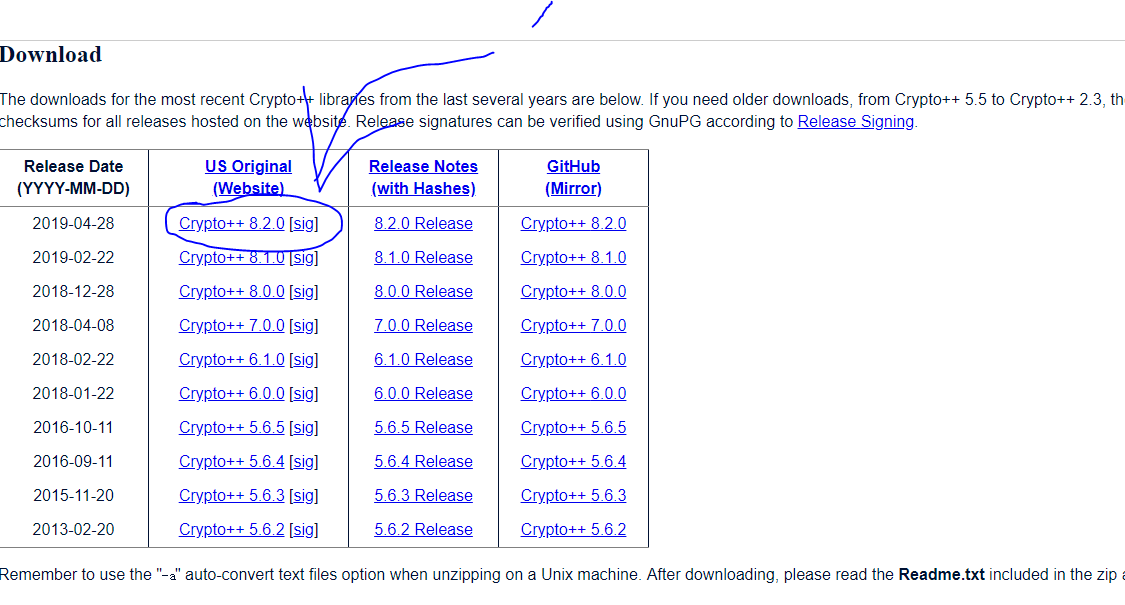Open the GitHub mirror for Crypto++ 6.0.0
The image size is (1125, 605).
(573, 393)
